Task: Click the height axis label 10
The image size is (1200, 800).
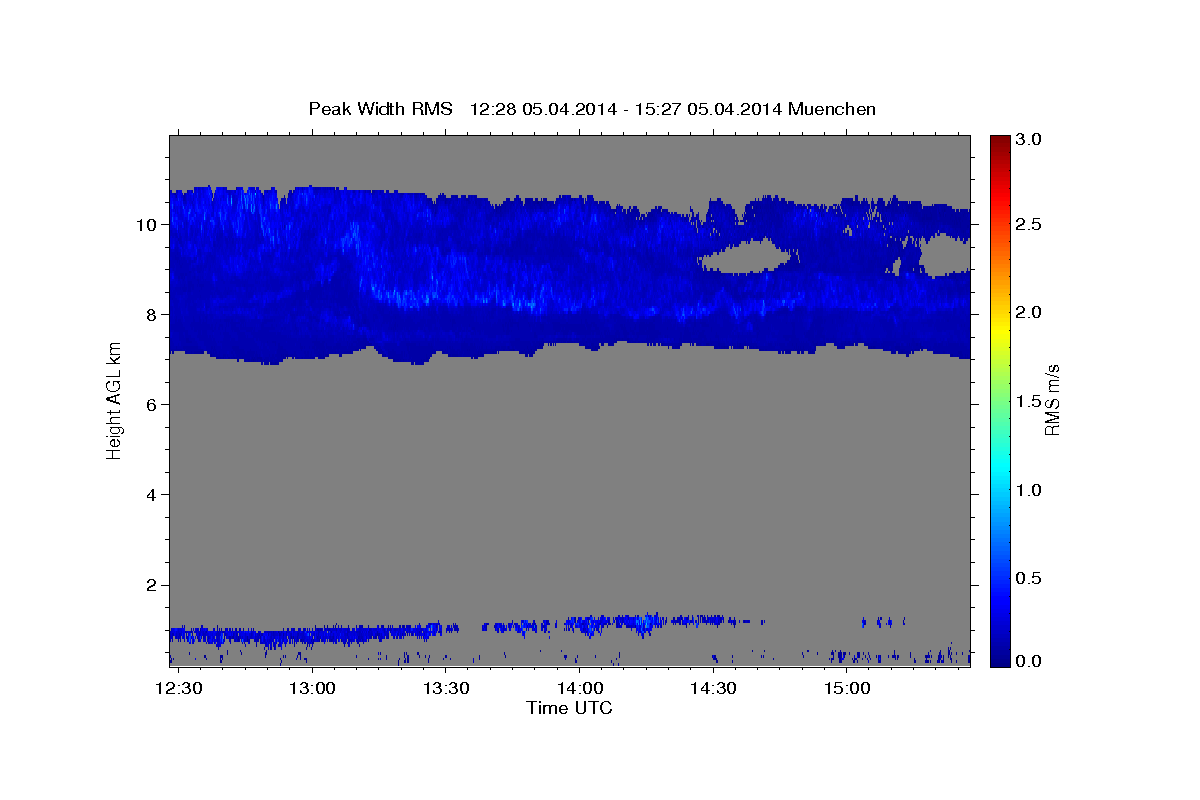Action: click(x=148, y=224)
